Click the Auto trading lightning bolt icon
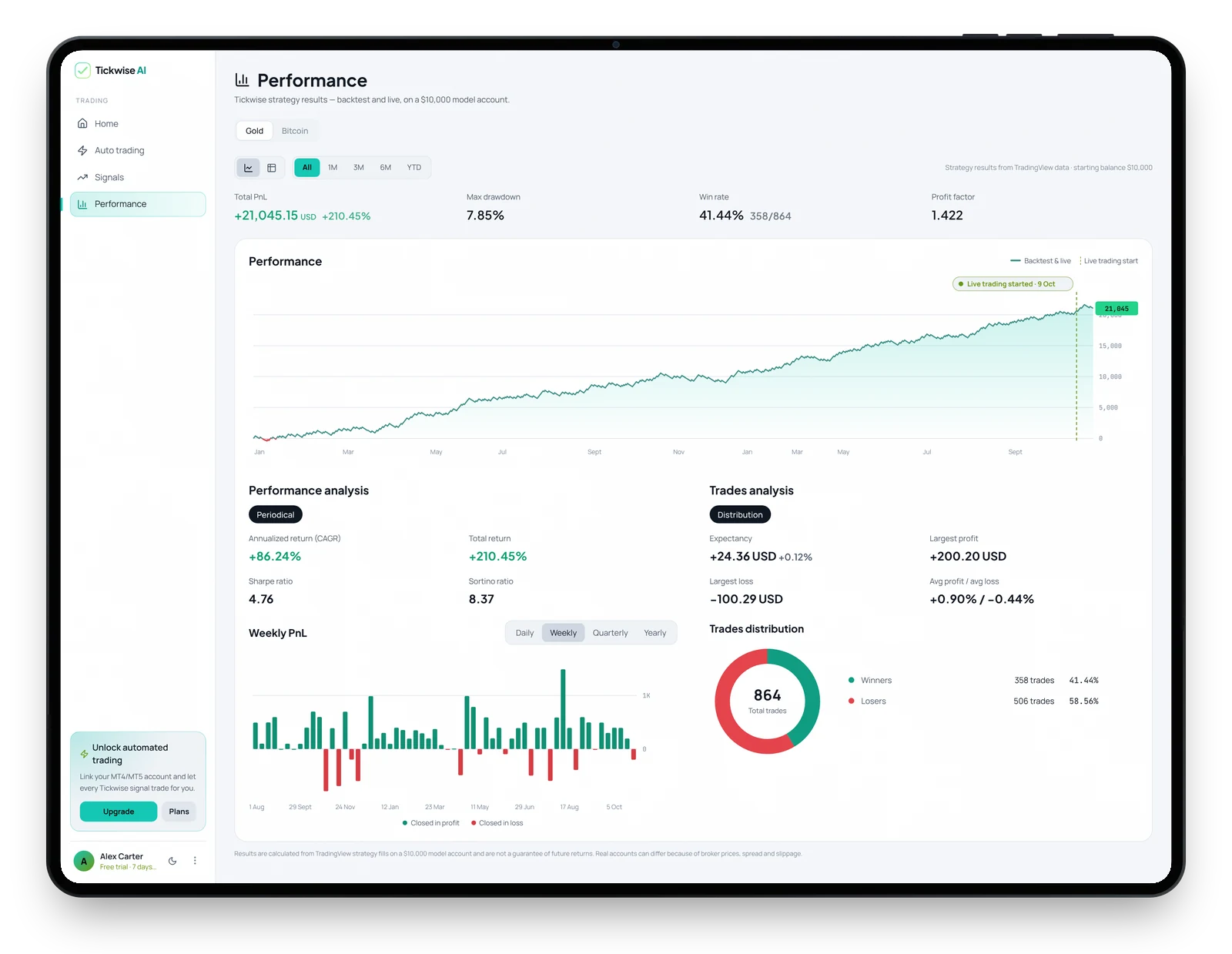Image resolution: width=1232 pixels, height=954 pixels. (x=82, y=150)
